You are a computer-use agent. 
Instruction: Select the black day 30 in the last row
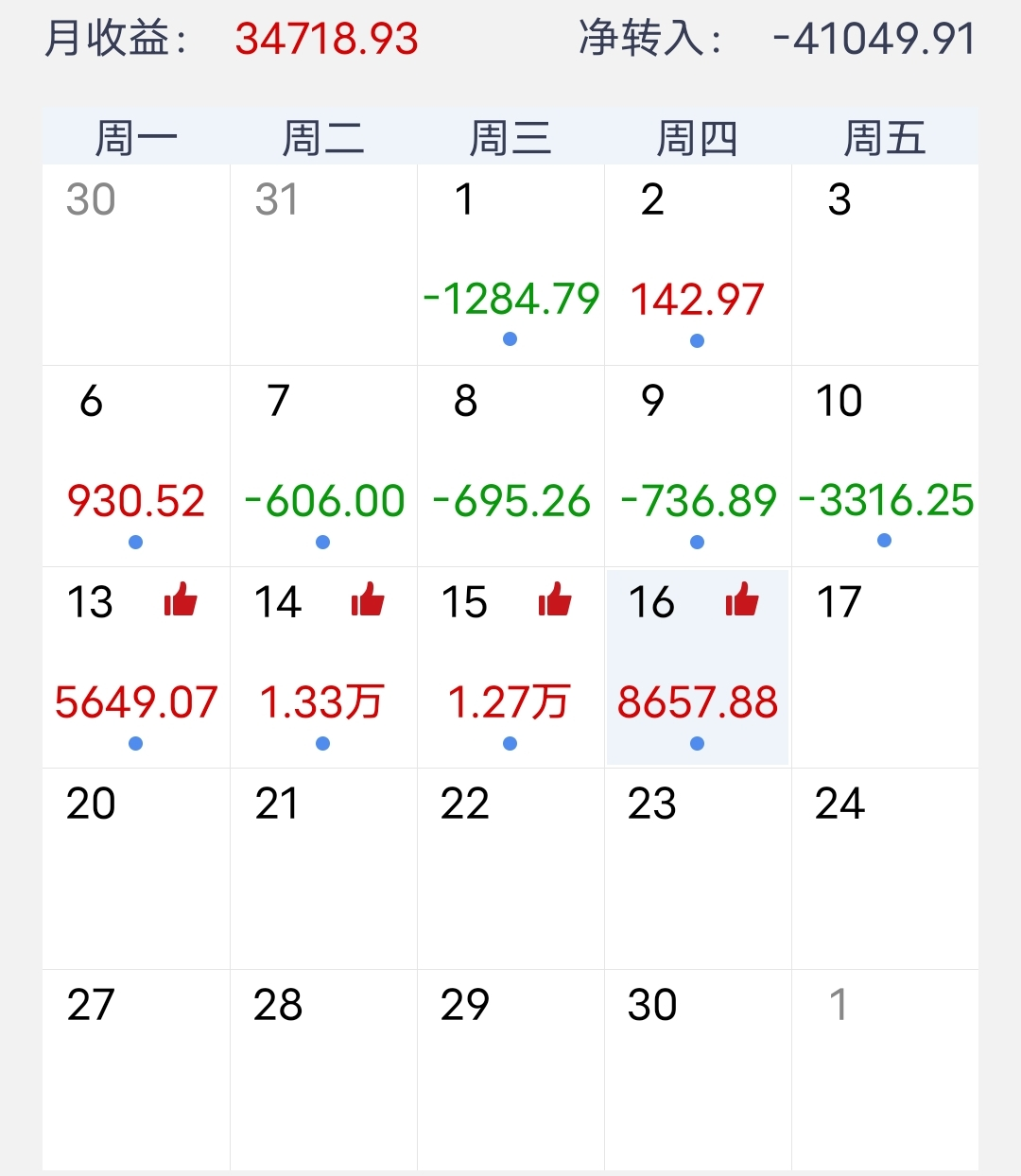pyautogui.click(x=698, y=1070)
